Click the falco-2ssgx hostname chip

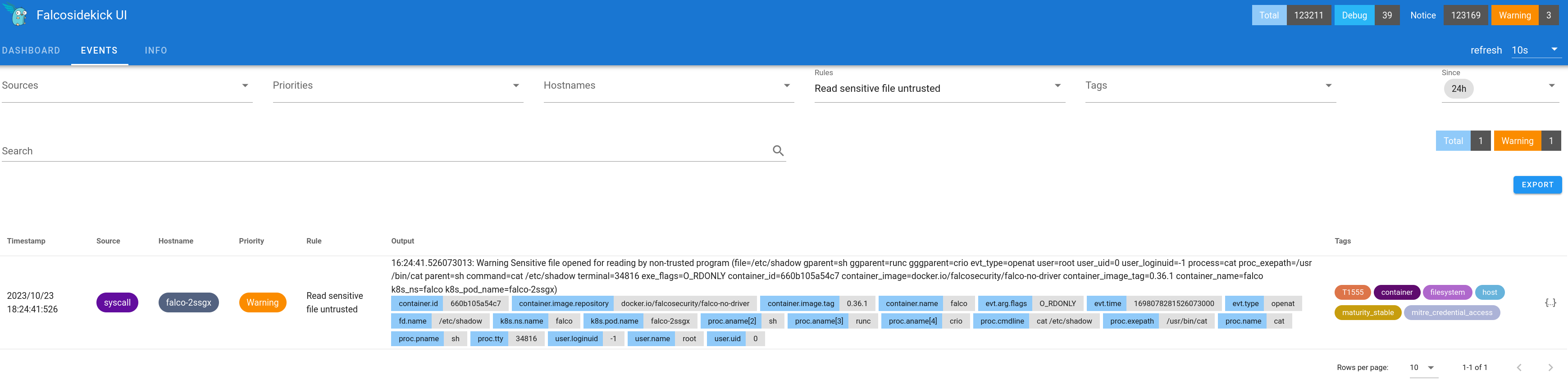[188, 303]
